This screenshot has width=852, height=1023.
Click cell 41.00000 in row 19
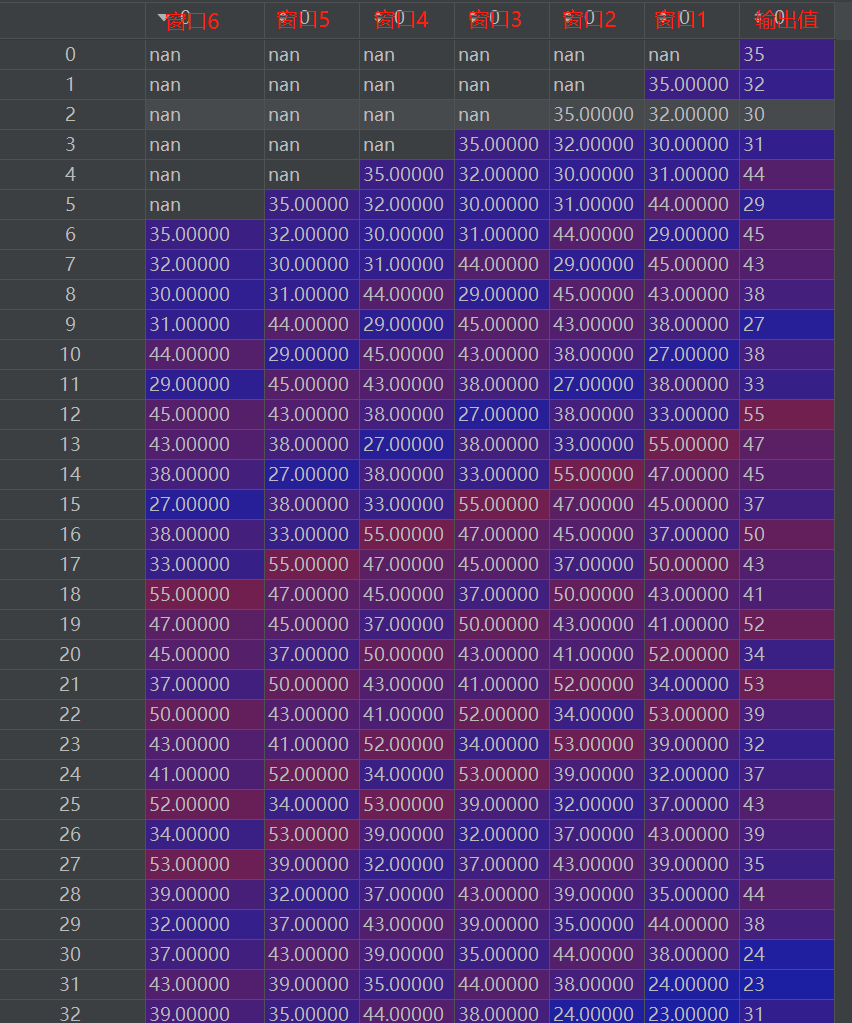pyautogui.click(x=692, y=624)
